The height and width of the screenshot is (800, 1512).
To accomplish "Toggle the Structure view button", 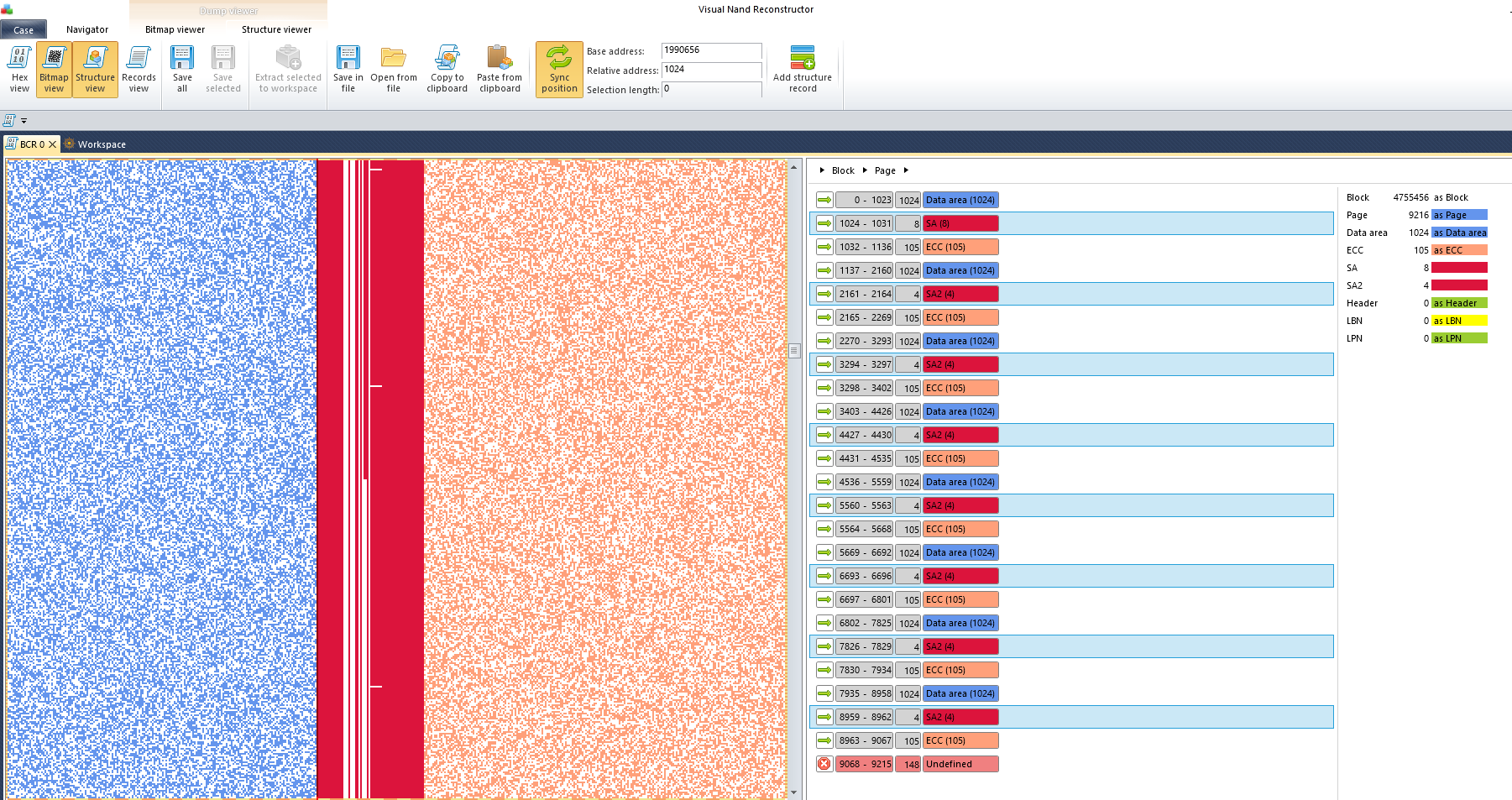I will coord(95,69).
